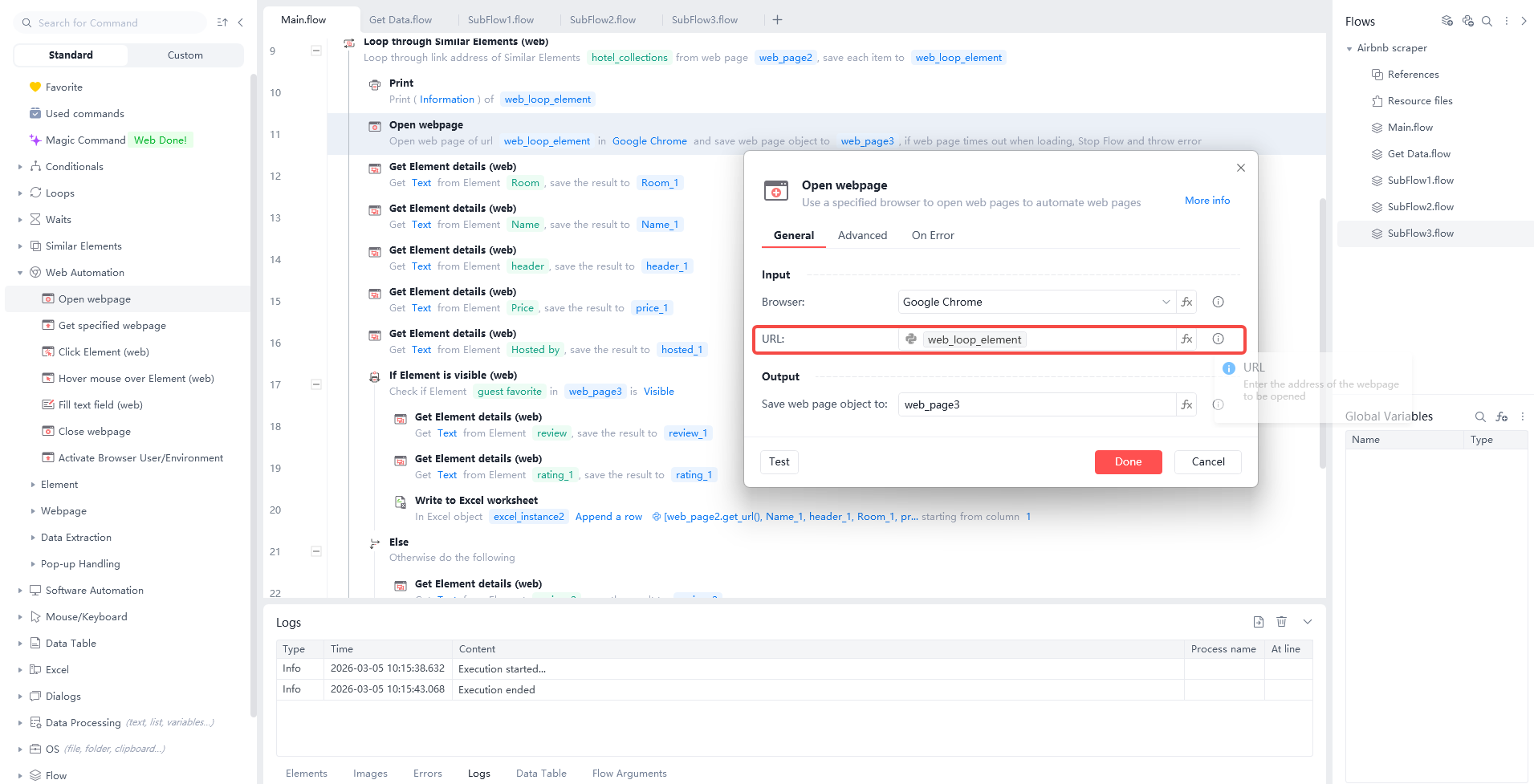Open the function icon near Global Variables
The width and height of the screenshot is (1534, 784).
click(1502, 416)
